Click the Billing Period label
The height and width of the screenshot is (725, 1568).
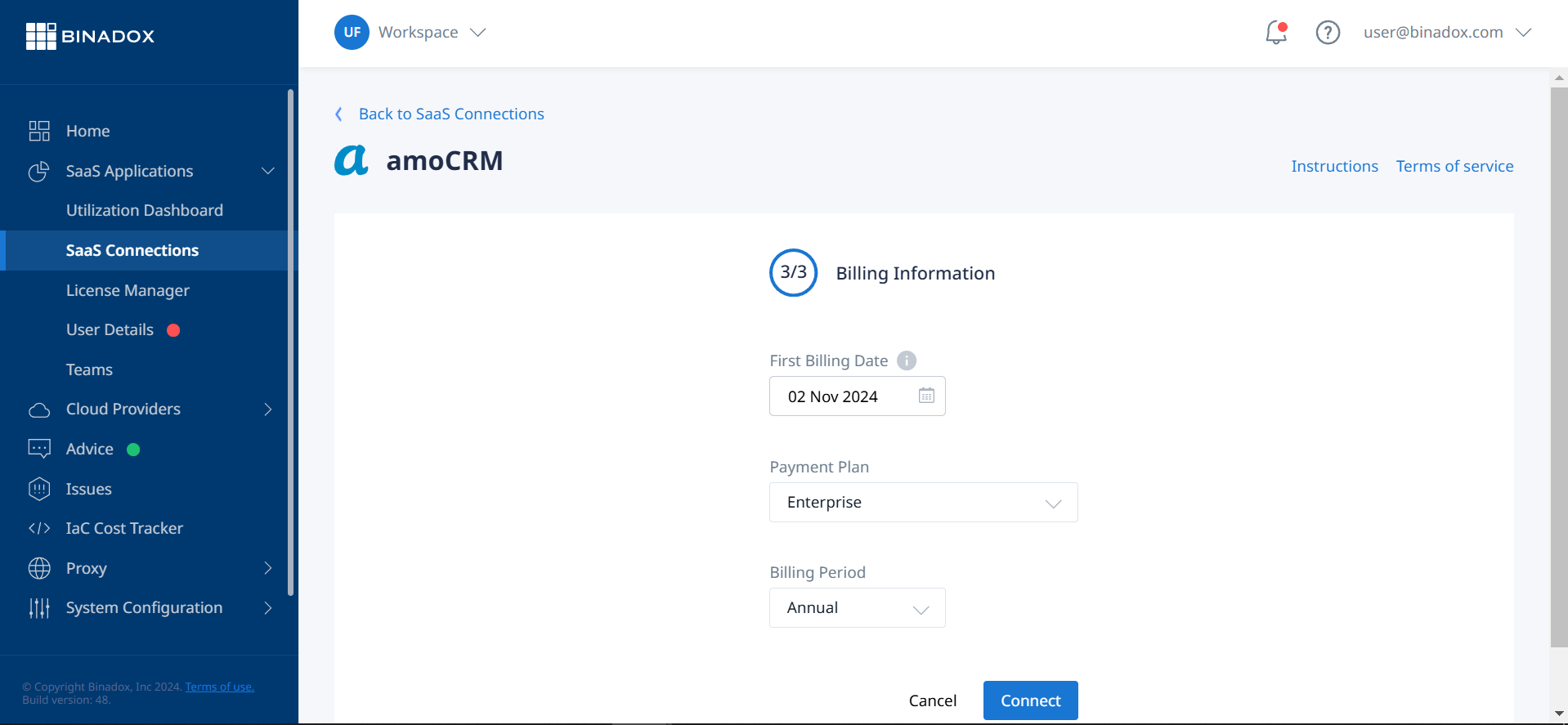tap(818, 572)
